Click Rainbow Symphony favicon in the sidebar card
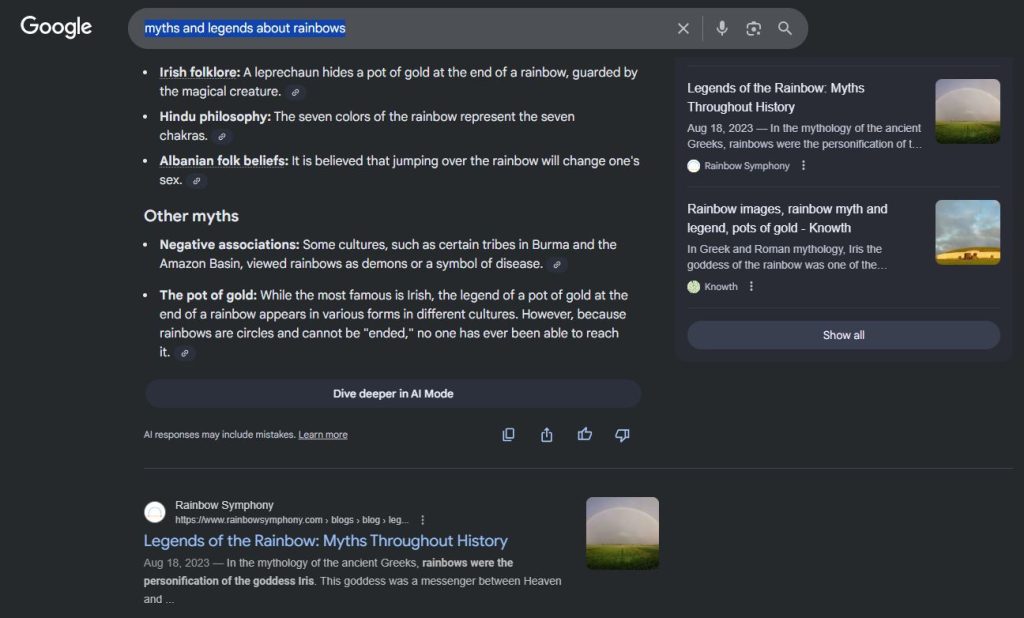The width and height of the screenshot is (1024, 618). [x=694, y=166]
